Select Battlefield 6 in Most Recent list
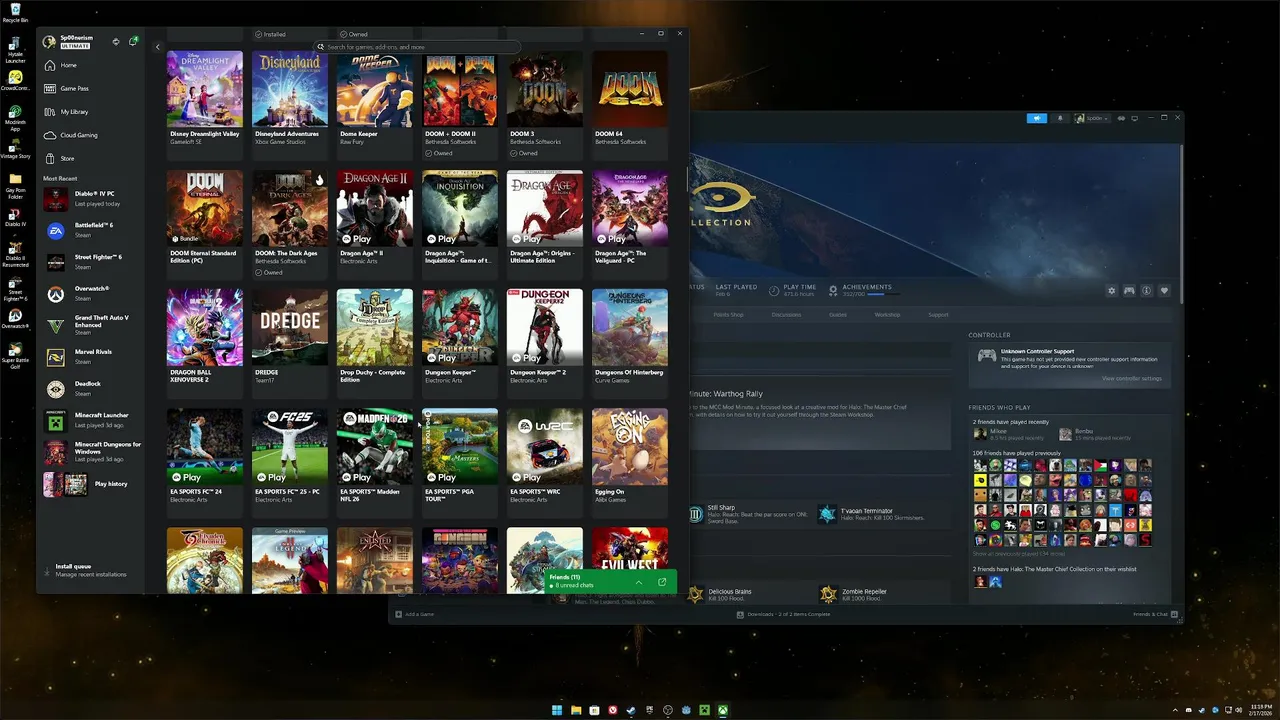1280x720 pixels. point(91,230)
